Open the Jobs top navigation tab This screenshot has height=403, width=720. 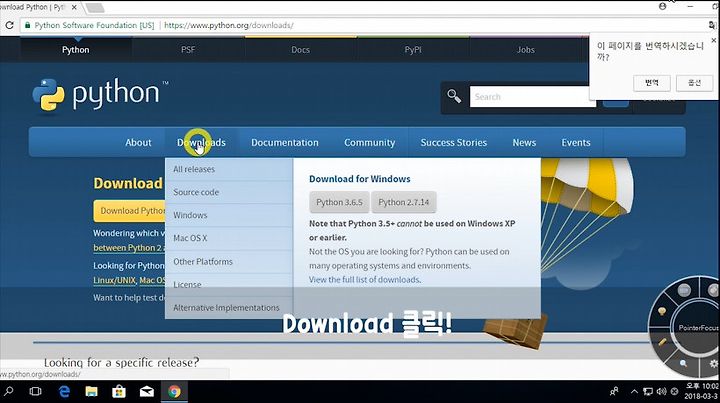pos(525,50)
